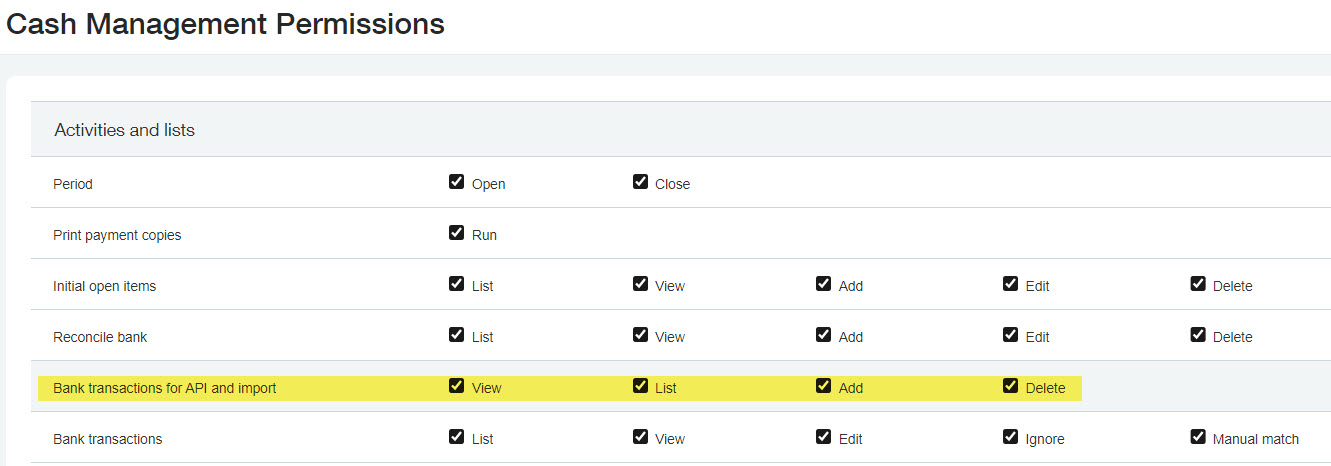Disable Initial open items Delete permission

point(1198,284)
